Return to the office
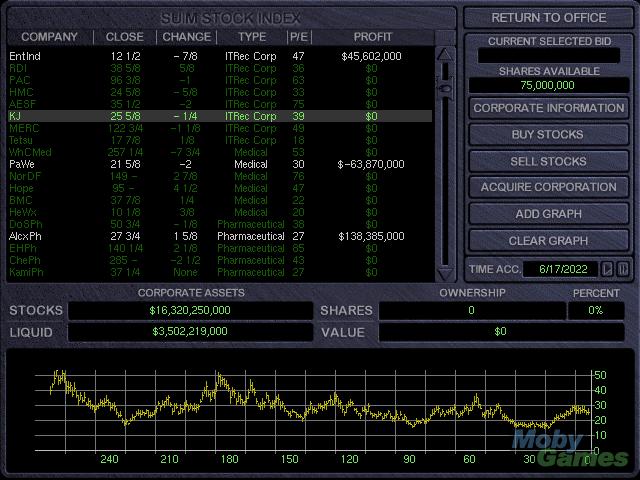The height and width of the screenshot is (480, 640). coord(548,18)
